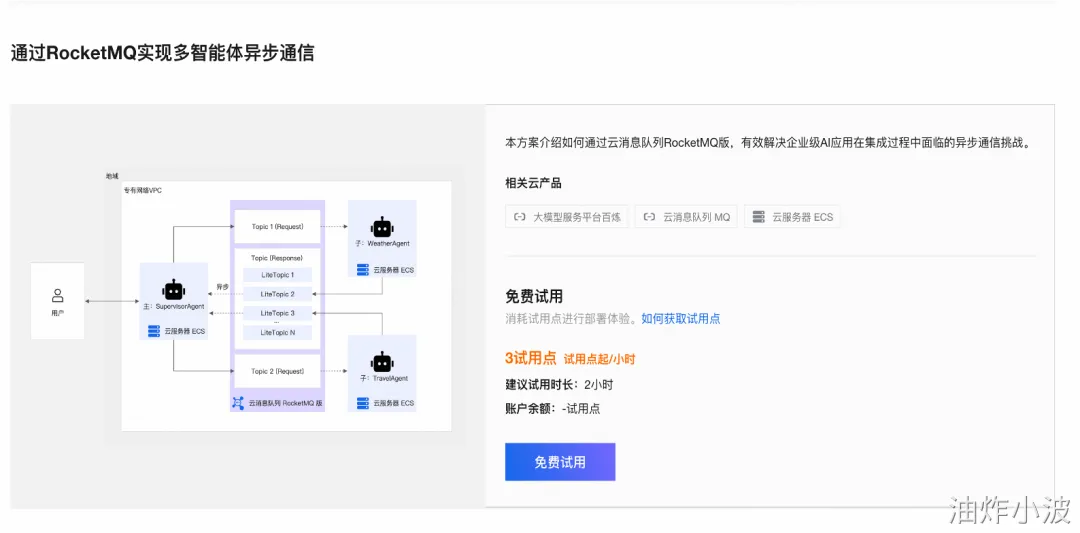Image resolution: width=1080 pixels, height=533 pixels.
Task: Click the TravelAgent robot icon
Action: coord(382,362)
